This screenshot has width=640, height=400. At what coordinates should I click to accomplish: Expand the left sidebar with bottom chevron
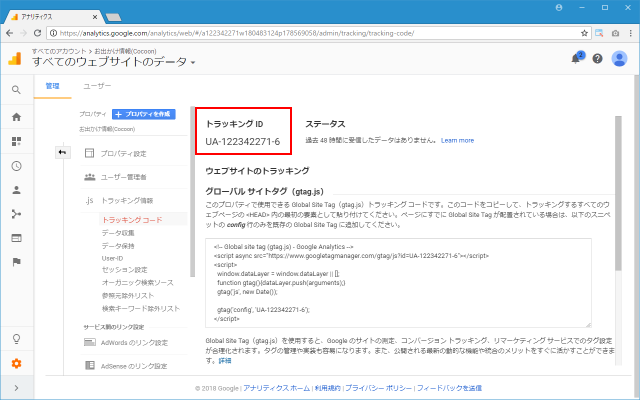[16, 387]
